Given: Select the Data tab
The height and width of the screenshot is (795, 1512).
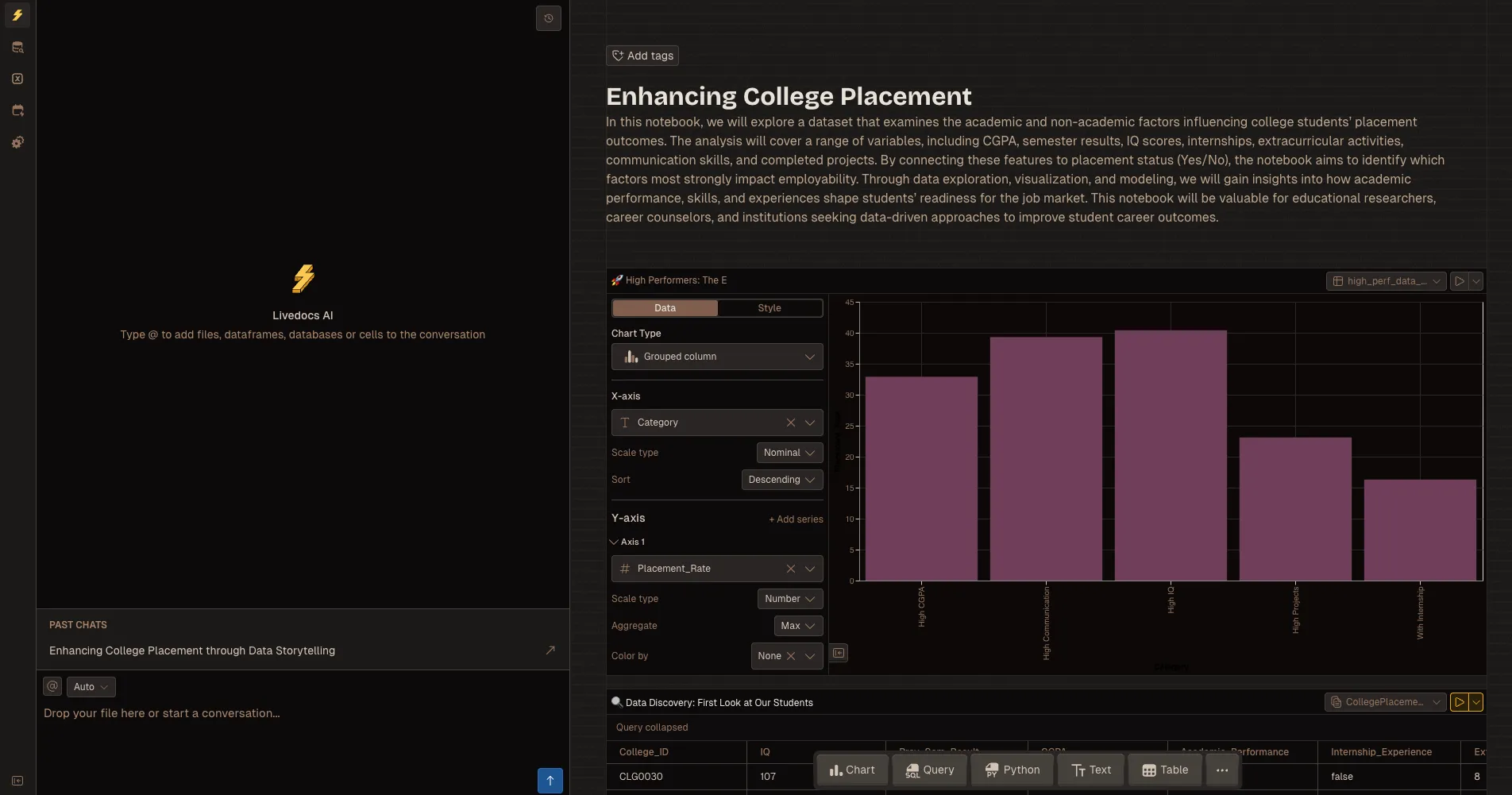Looking at the screenshot, I should pos(665,308).
